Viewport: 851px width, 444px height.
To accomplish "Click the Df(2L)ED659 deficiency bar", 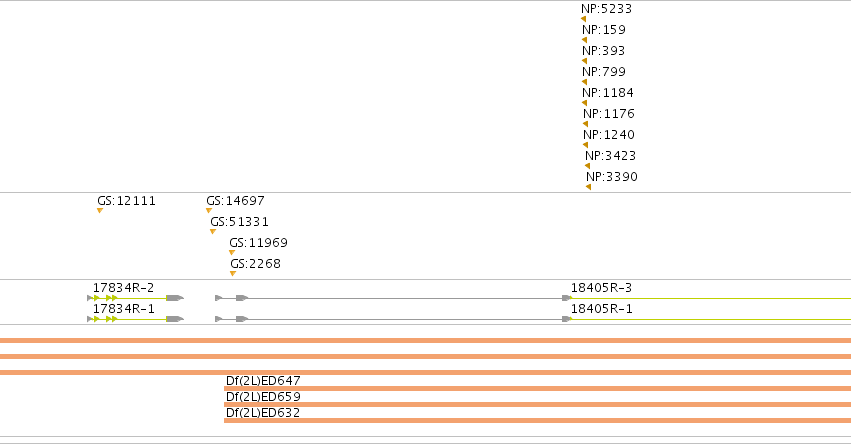I will coord(537,404).
